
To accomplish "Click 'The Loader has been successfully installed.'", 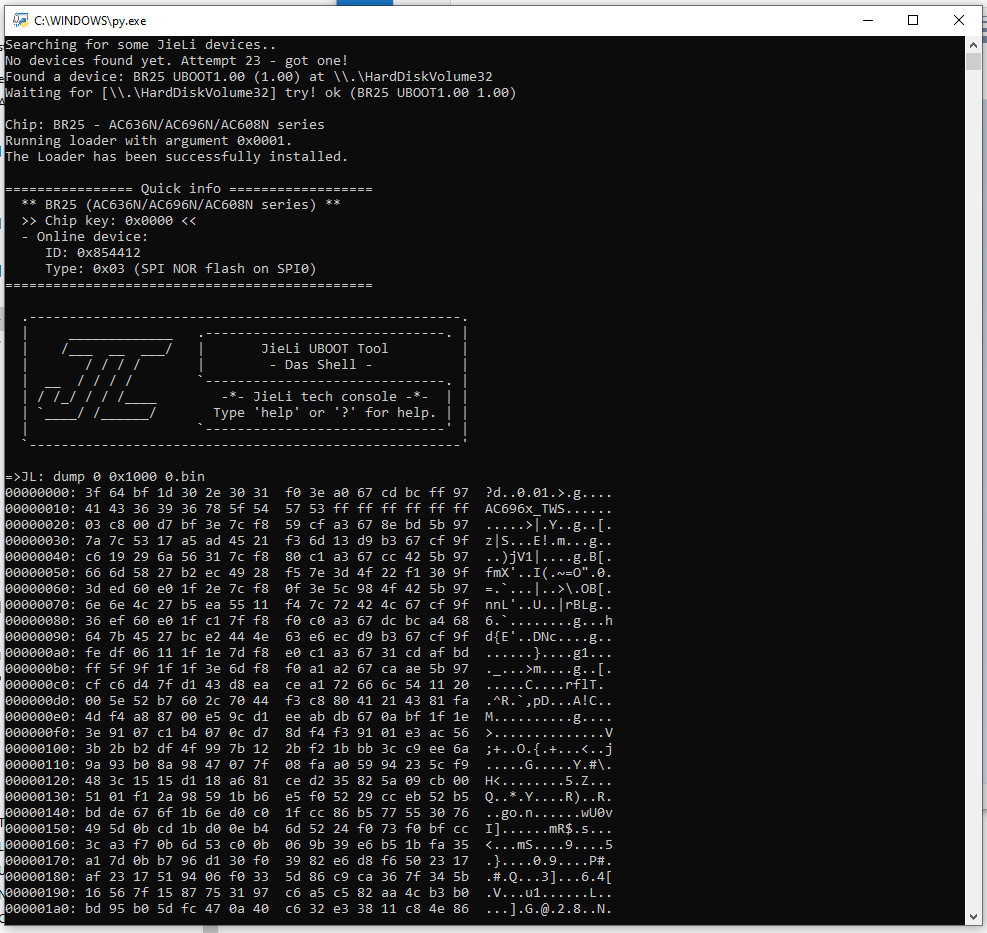I will coord(176,157).
